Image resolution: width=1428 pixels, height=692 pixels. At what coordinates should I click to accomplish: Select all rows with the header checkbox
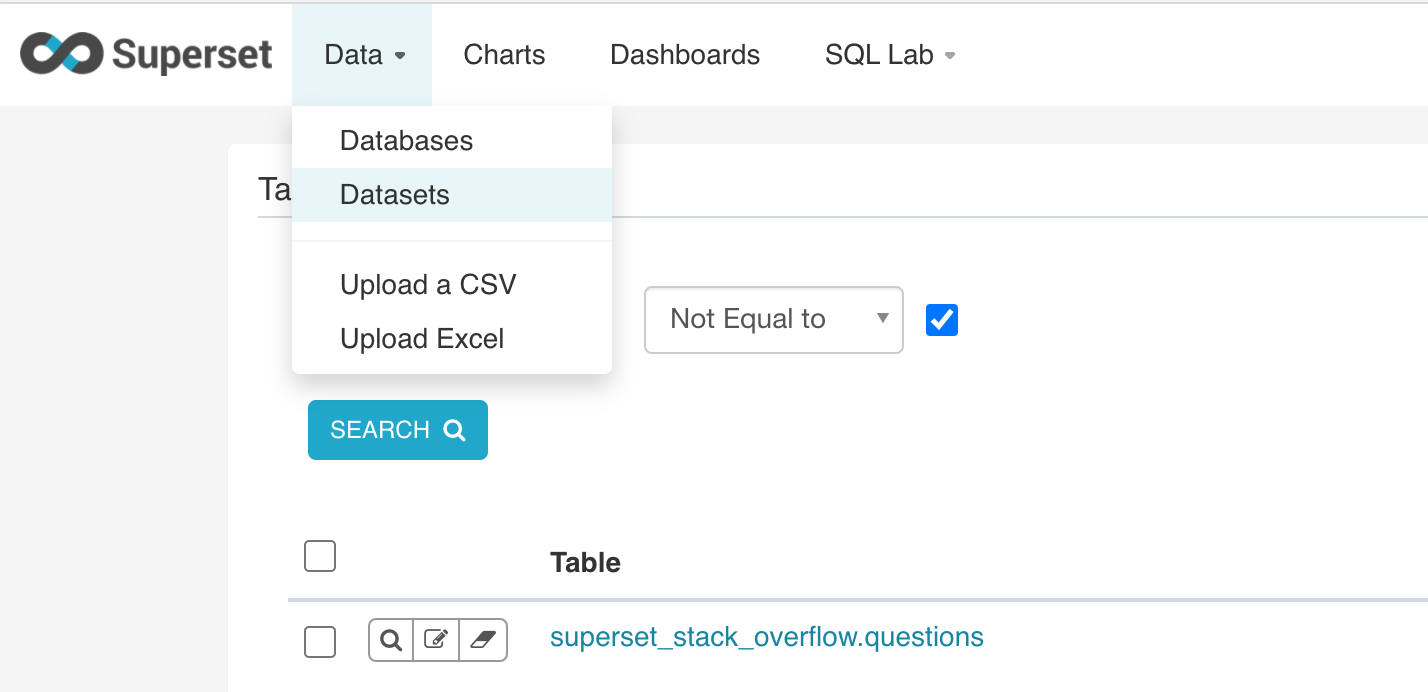click(319, 556)
